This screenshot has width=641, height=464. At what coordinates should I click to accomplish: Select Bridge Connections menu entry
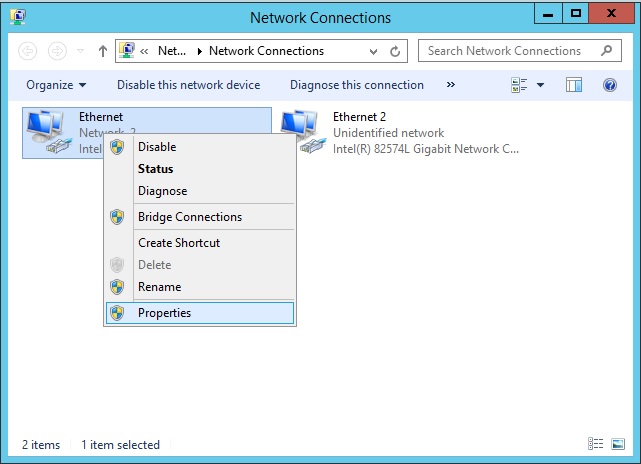[189, 217]
